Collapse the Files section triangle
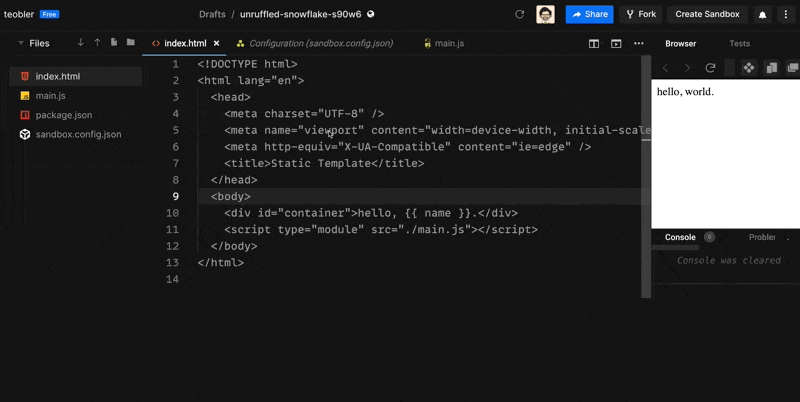Image resolution: width=800 pixels, height=402 pixels. [x=21, y=43]
